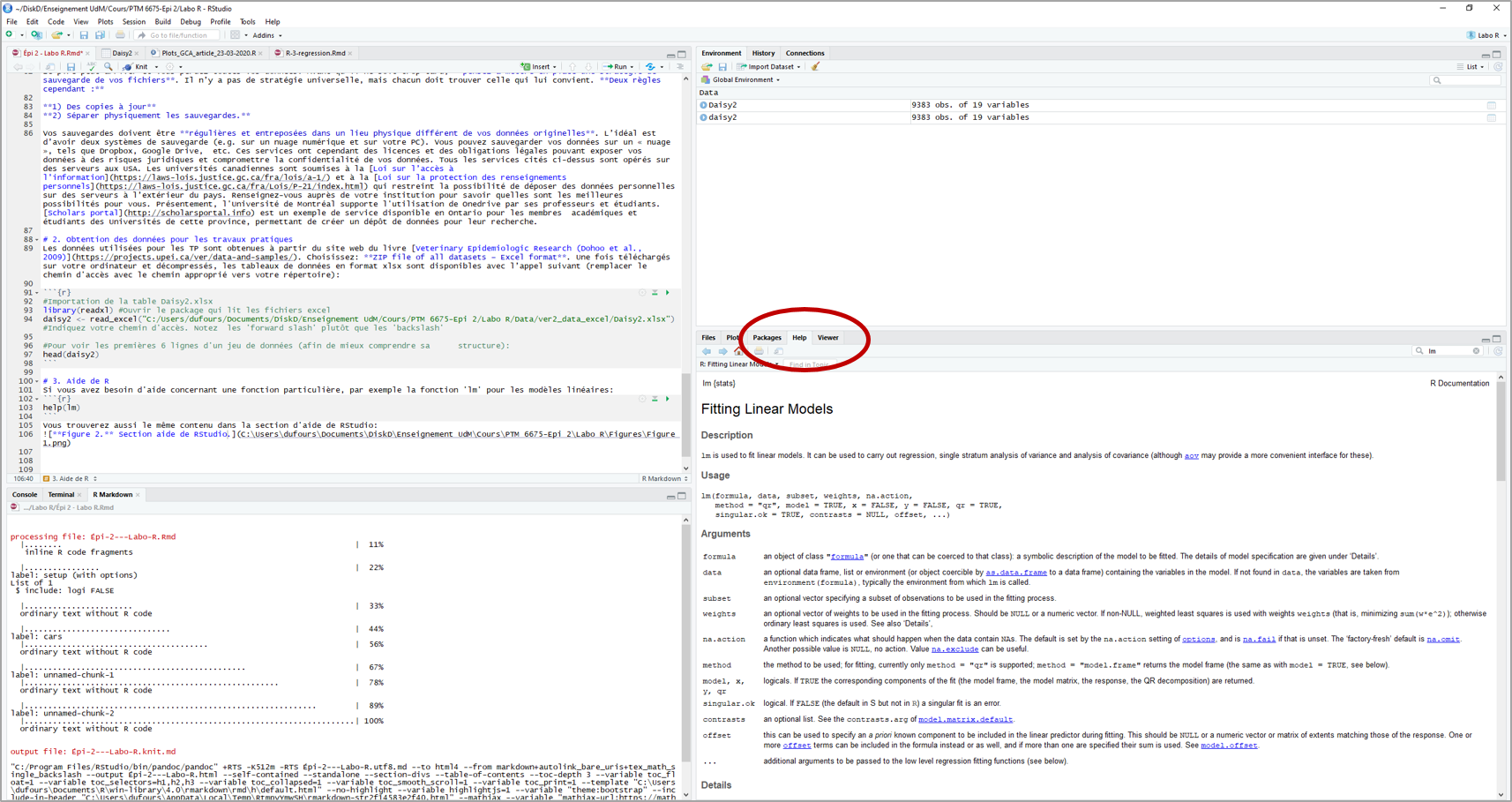Run the current code chunk with the Run button
Image resolution: width=1512 pixels, height=802 pixels.
pyautogui.click(x=618, y=66)
